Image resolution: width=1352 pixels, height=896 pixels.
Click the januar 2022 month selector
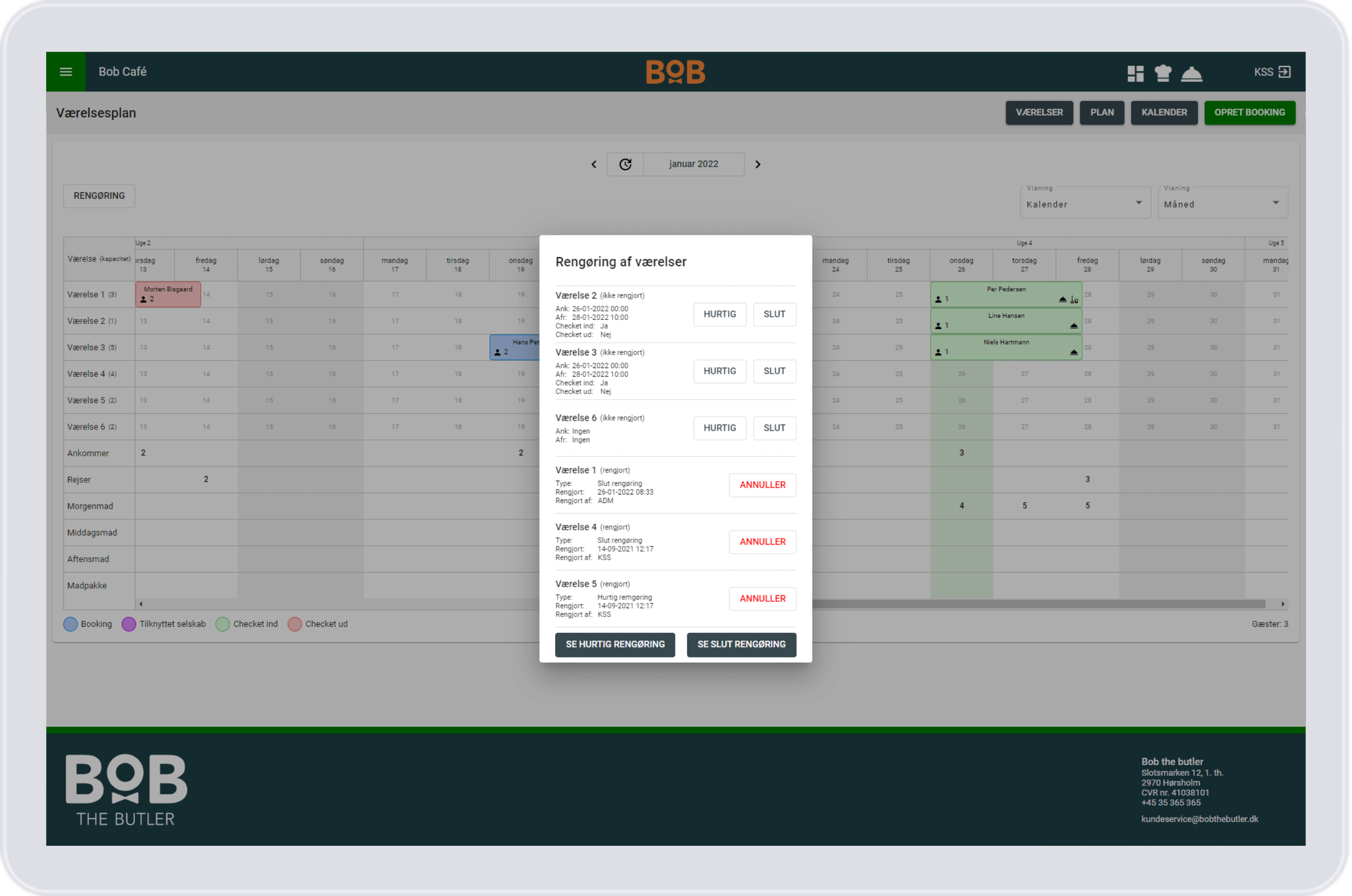click(693, 165)
